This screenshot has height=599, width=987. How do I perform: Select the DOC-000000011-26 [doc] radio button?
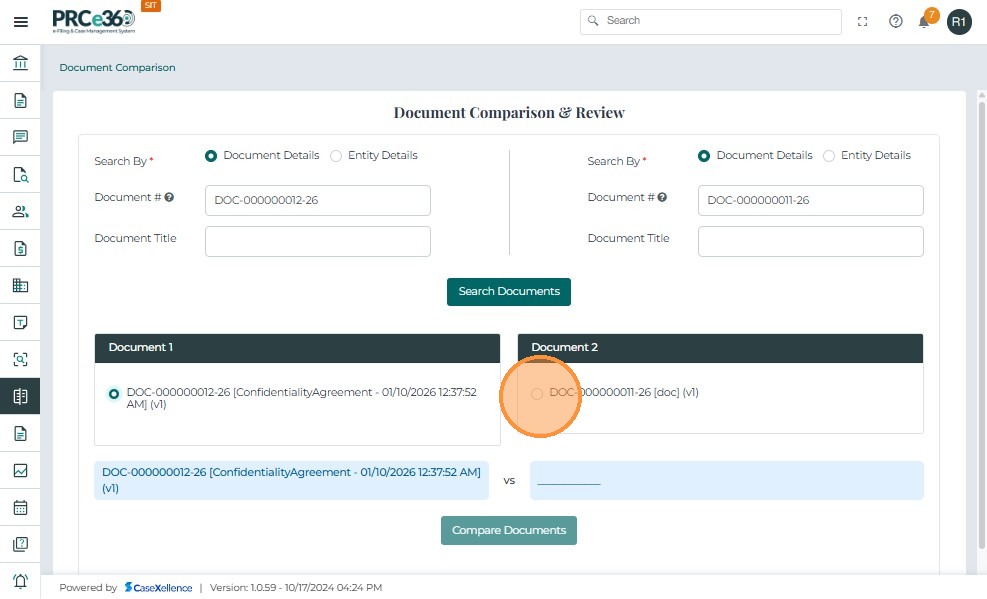[537, 393]
